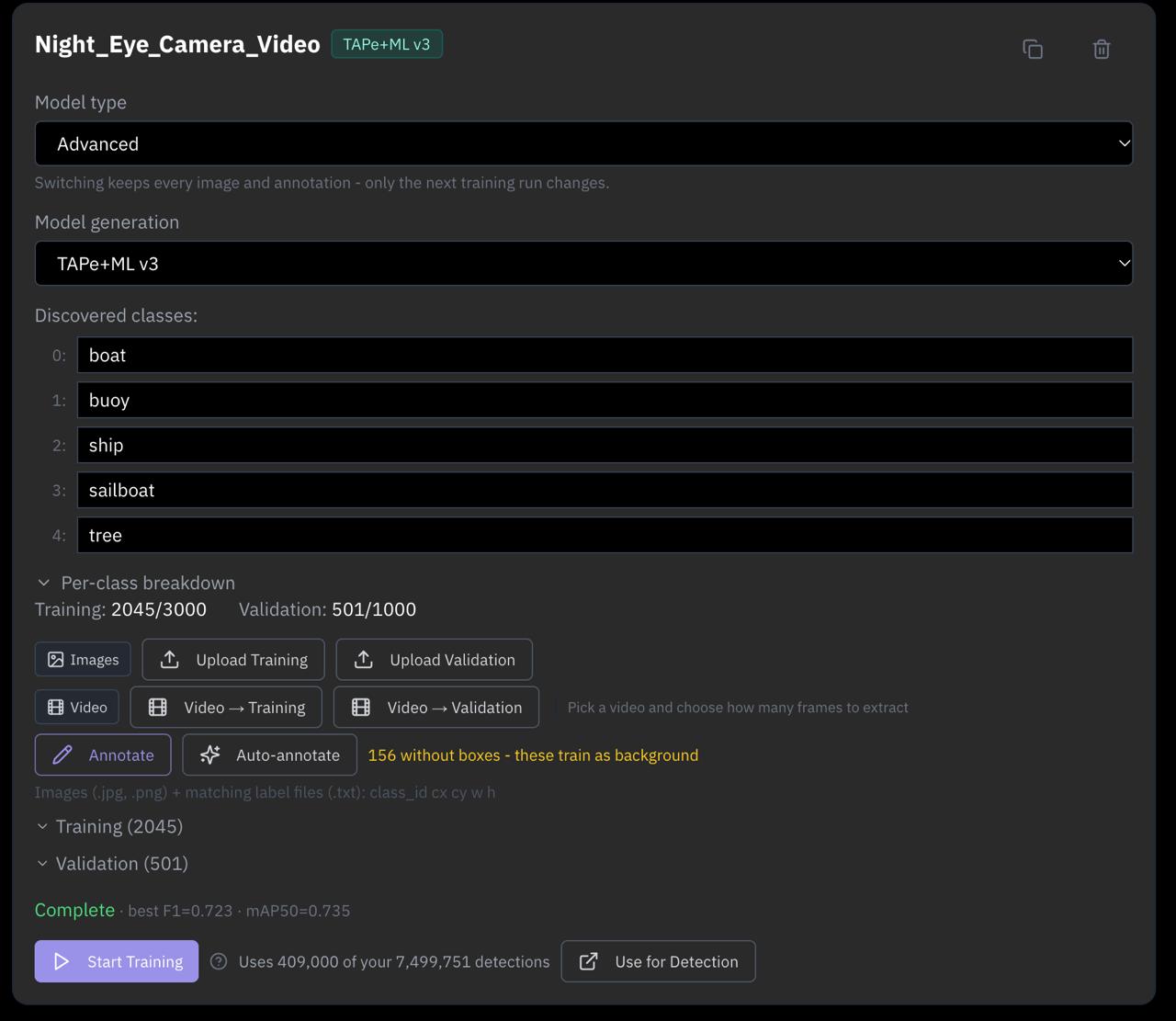This screenshot has height=1021, width=1176.
Task: Click the Night_Eye_Camera_Video project title
Action: pos(177,44)
